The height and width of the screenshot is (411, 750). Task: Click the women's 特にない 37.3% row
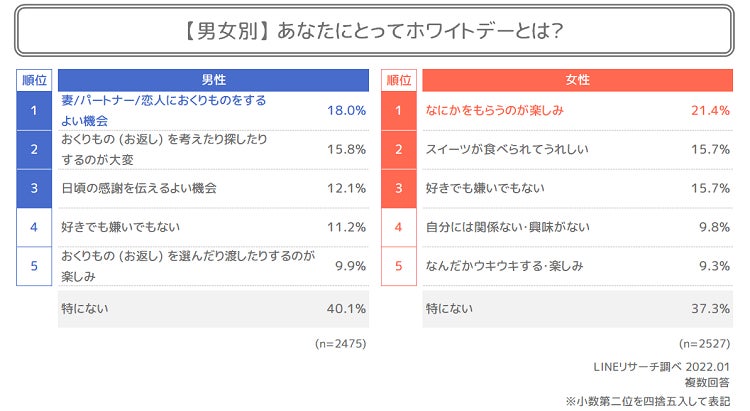pos(577,309)
